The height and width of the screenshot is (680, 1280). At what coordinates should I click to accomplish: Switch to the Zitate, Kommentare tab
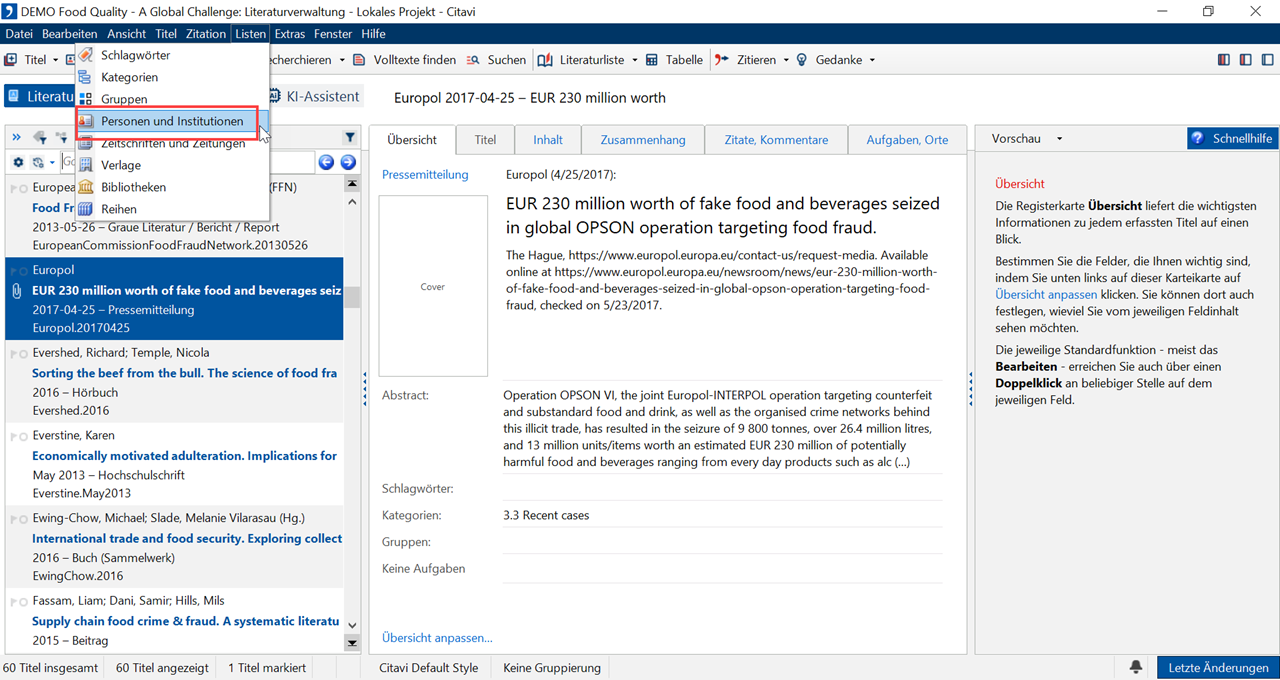776,140
